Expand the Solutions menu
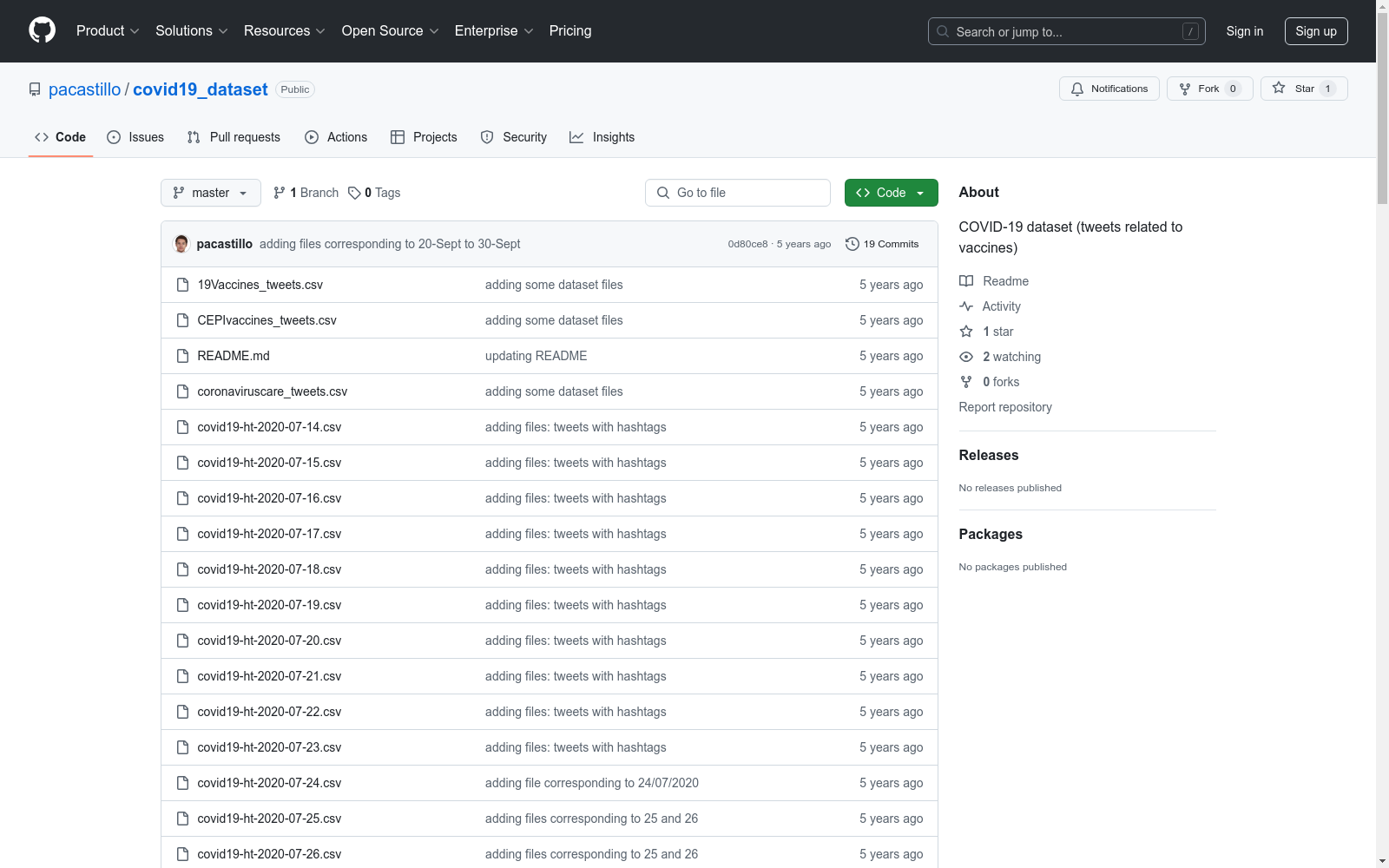Image resolution: width=1389 pixels, height=868 pixels. pos(192,31)
